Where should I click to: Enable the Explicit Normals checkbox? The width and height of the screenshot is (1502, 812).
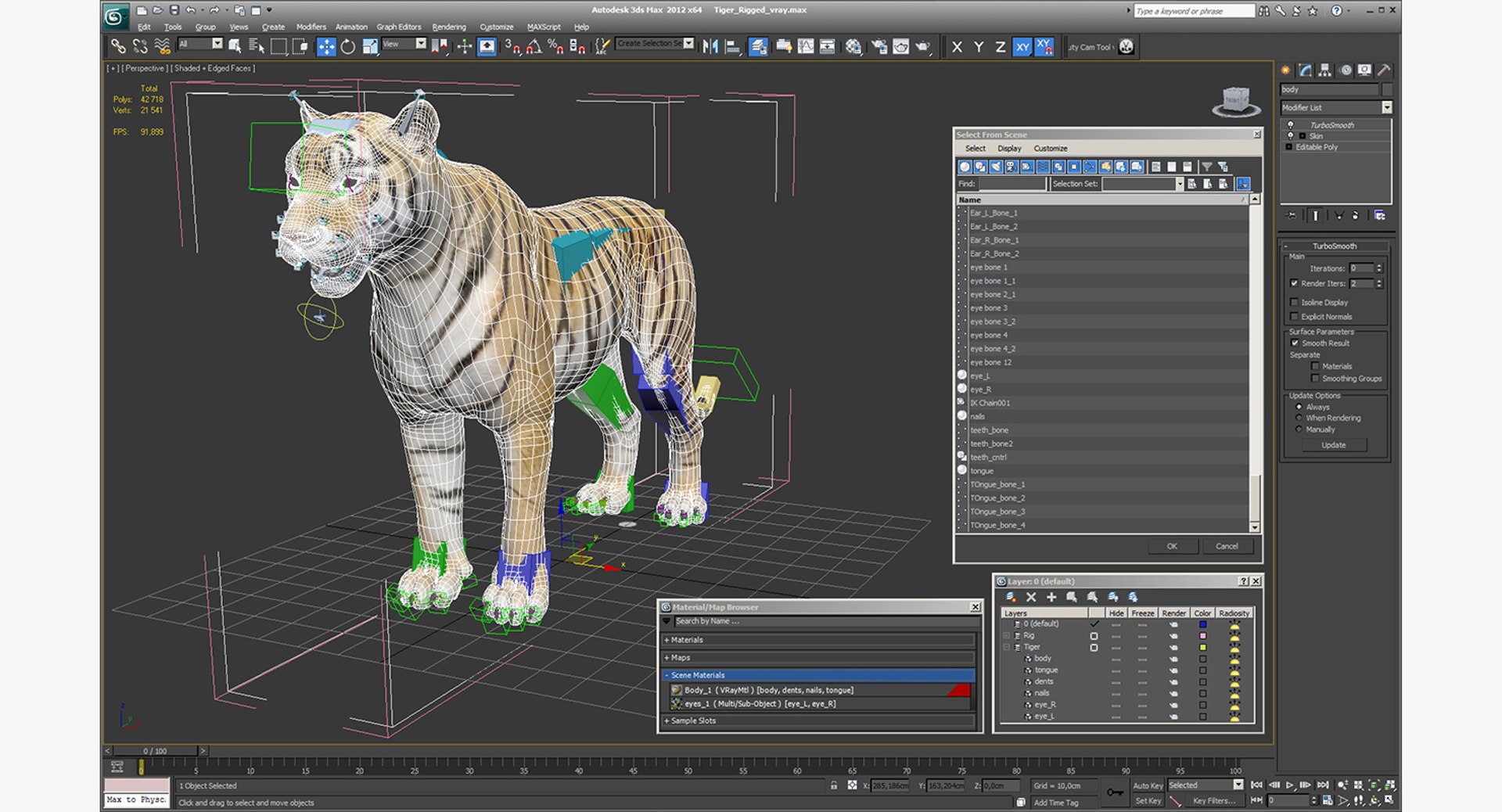(1294, 316)
